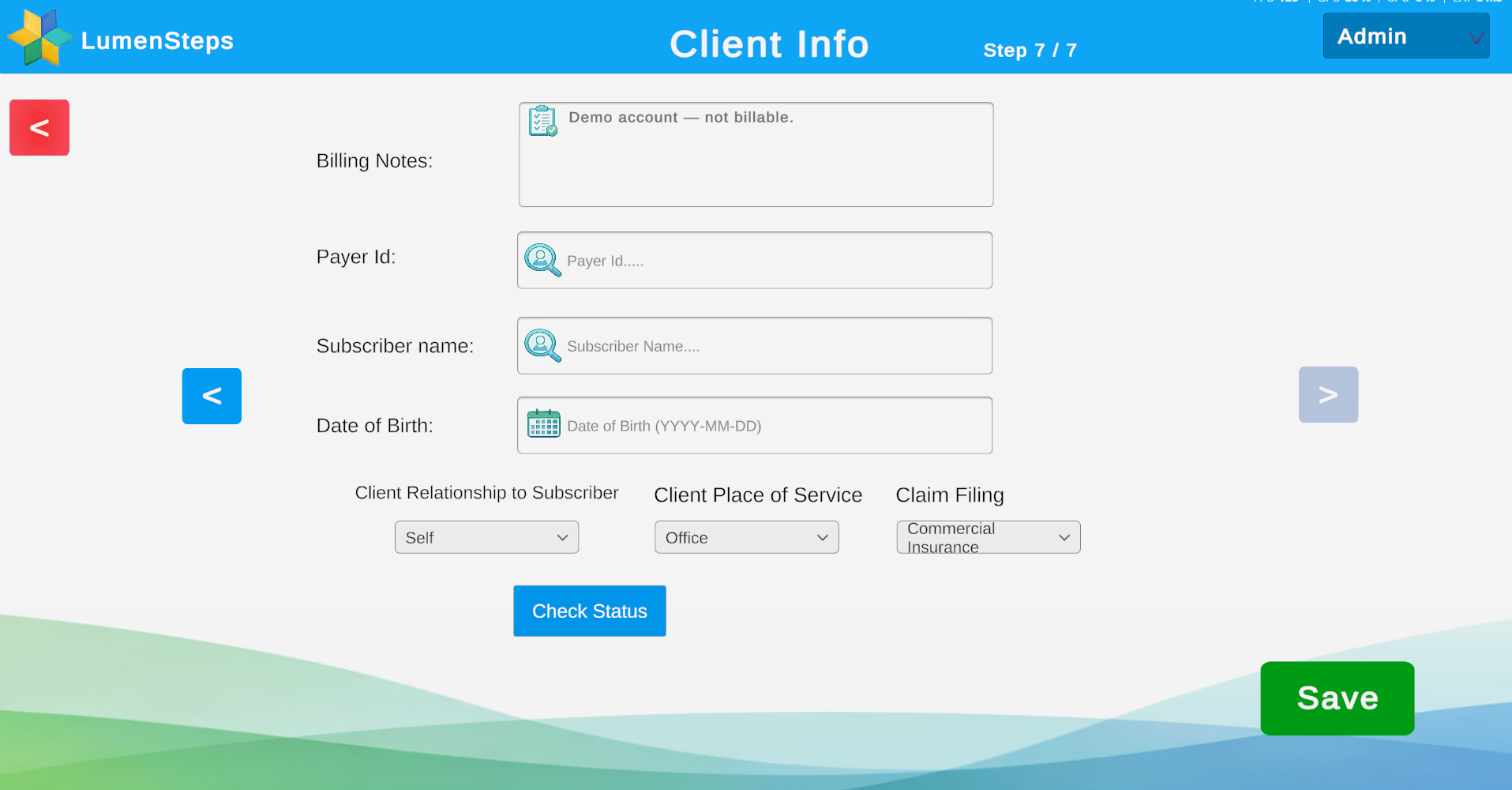Expand the Claim Filing dropdown
1512x790 pixels.
tap(988, 537)
